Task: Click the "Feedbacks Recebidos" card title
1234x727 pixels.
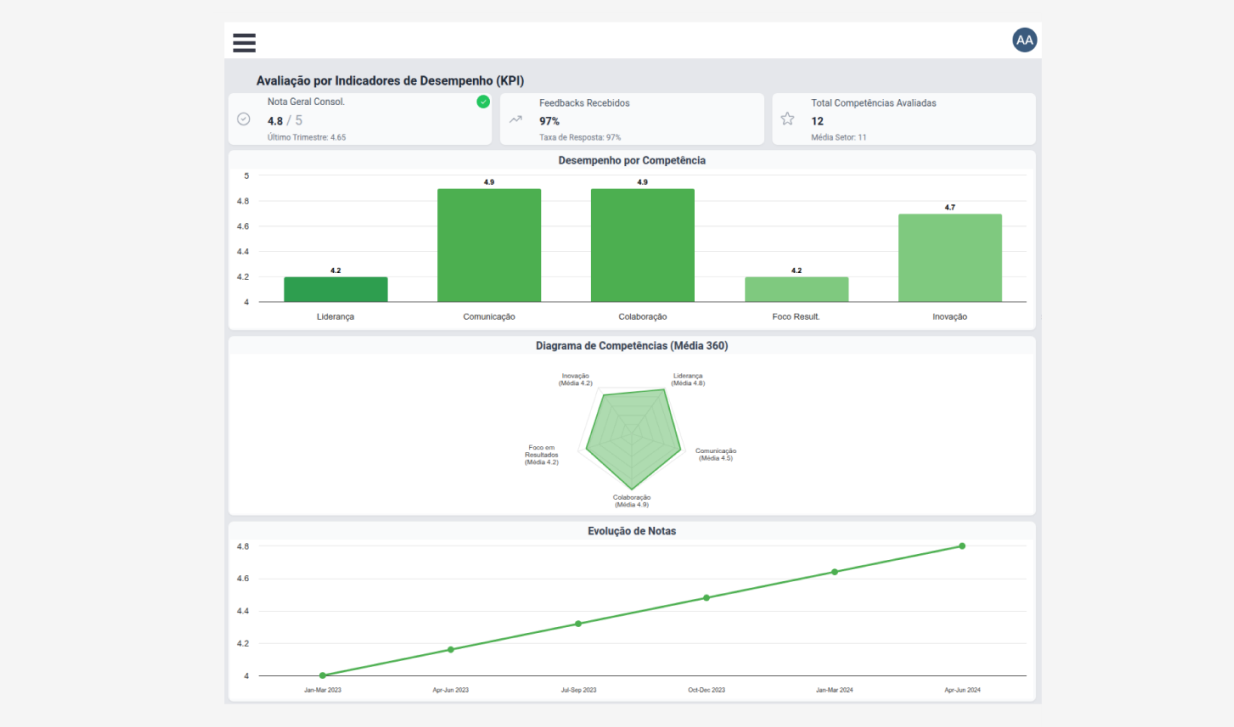Action: 584,102
